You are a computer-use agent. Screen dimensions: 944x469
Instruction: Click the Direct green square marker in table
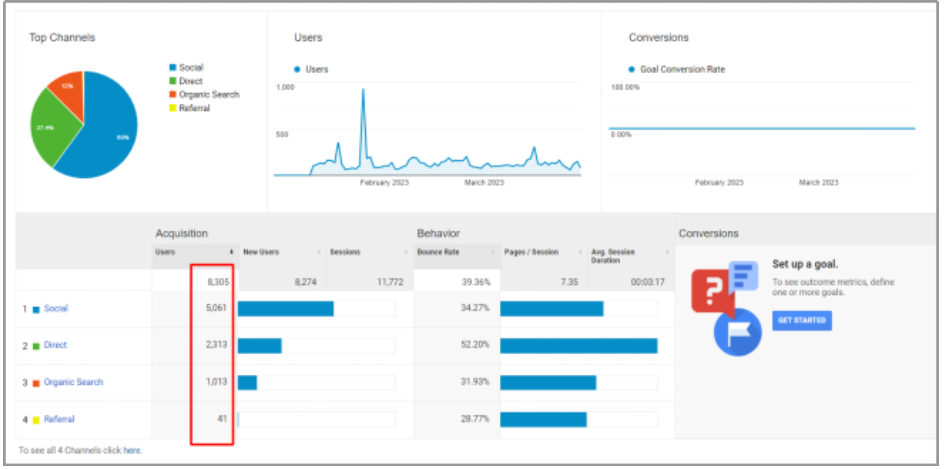37,346
